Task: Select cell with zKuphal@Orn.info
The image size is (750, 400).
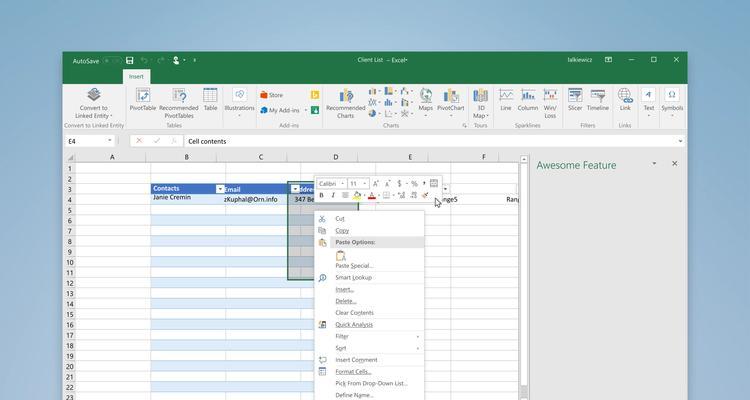Action: point(256,199)
